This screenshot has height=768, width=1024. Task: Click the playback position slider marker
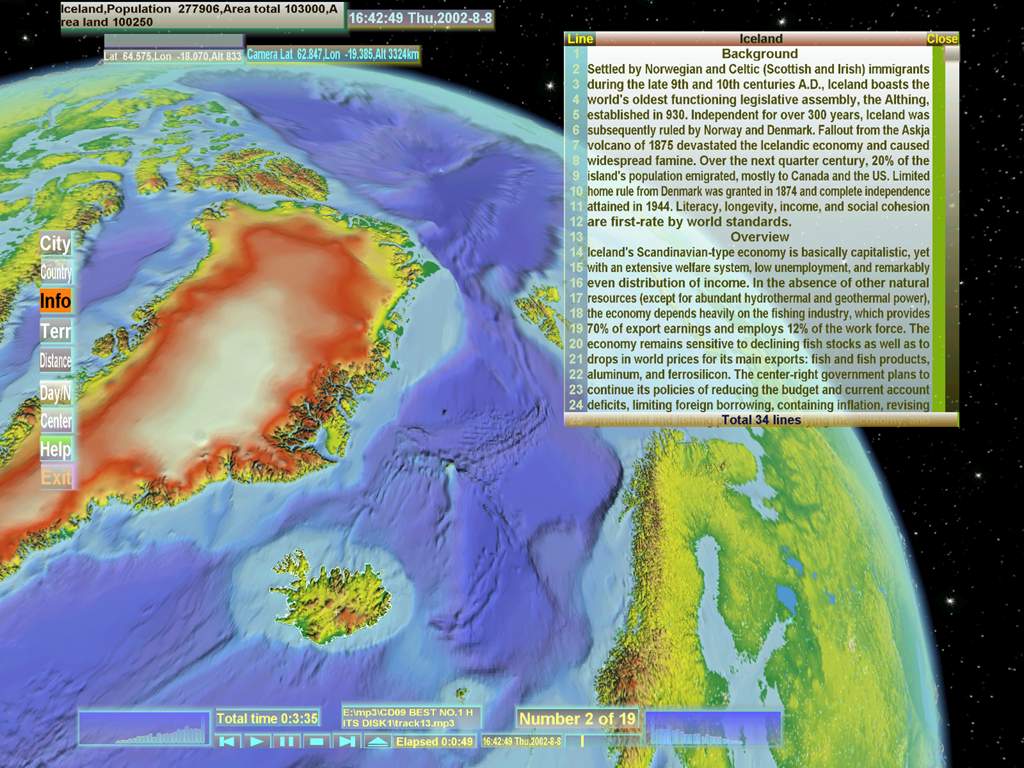click(581, 741)
